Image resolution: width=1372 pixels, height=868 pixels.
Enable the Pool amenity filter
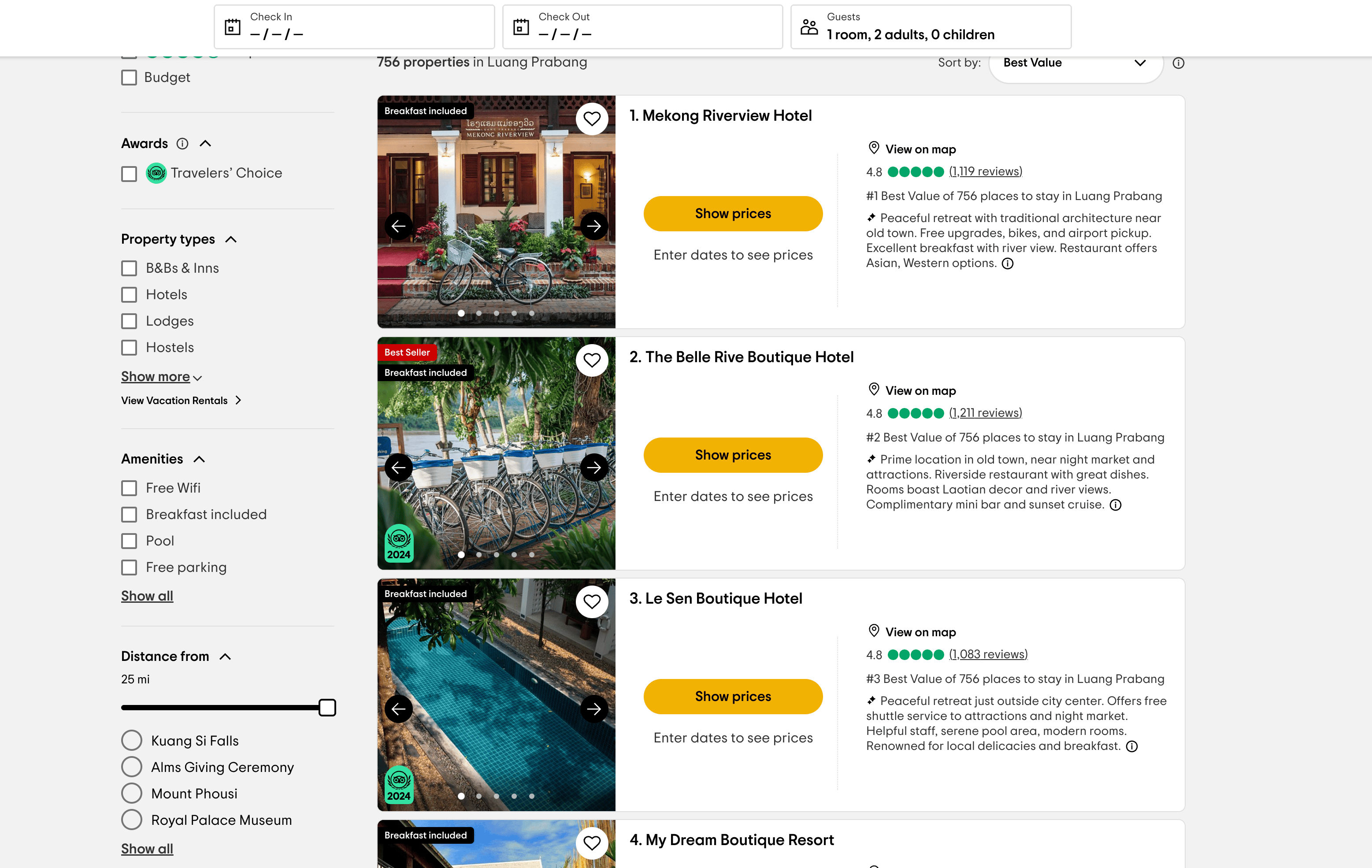tap(130, 541)
